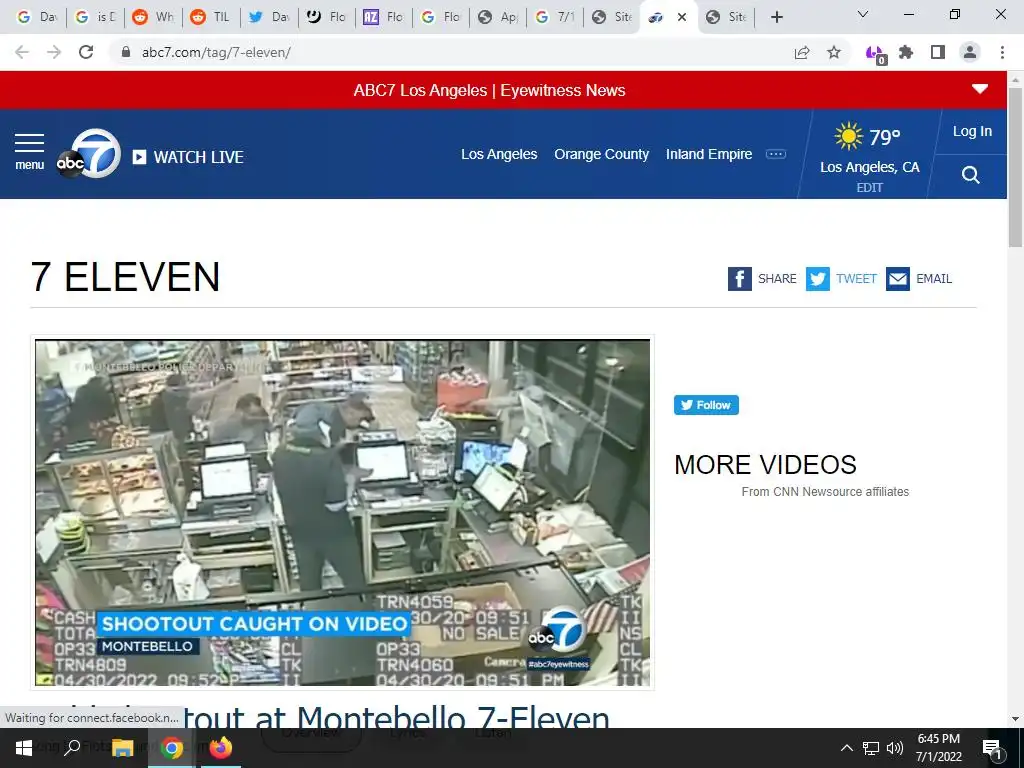The height and width of the screenshot is (768, 1024).
Task: View site security lock icon
Action: point(126,52)
